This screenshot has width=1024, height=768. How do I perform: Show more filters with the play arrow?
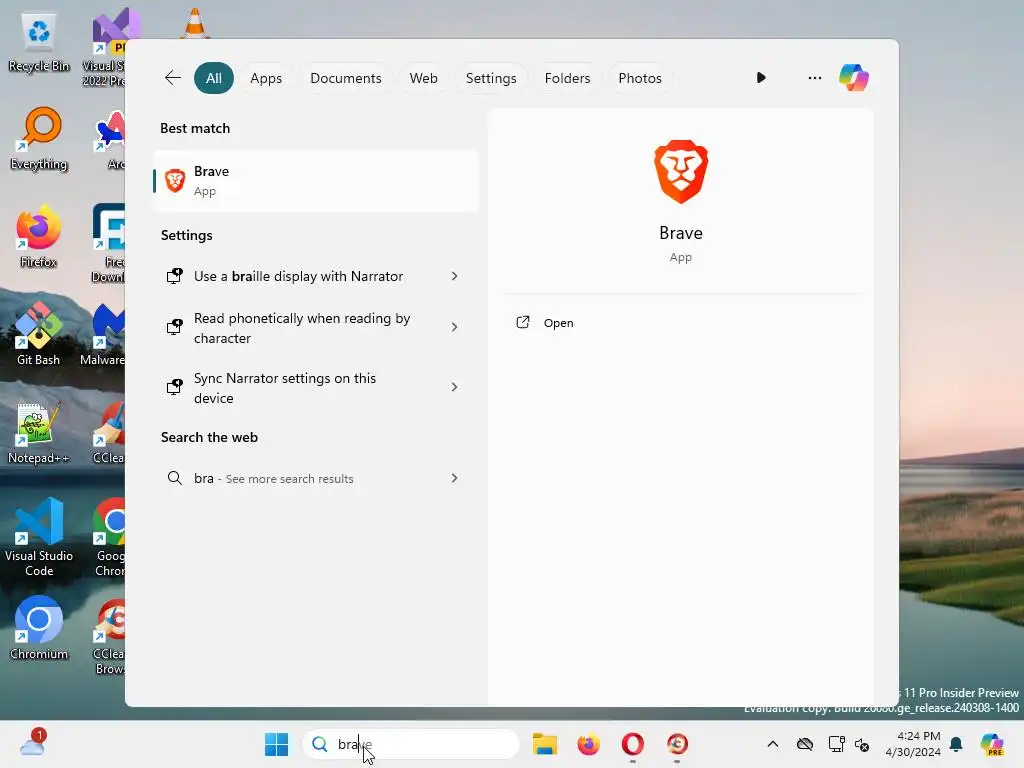[x=761, y=78]
